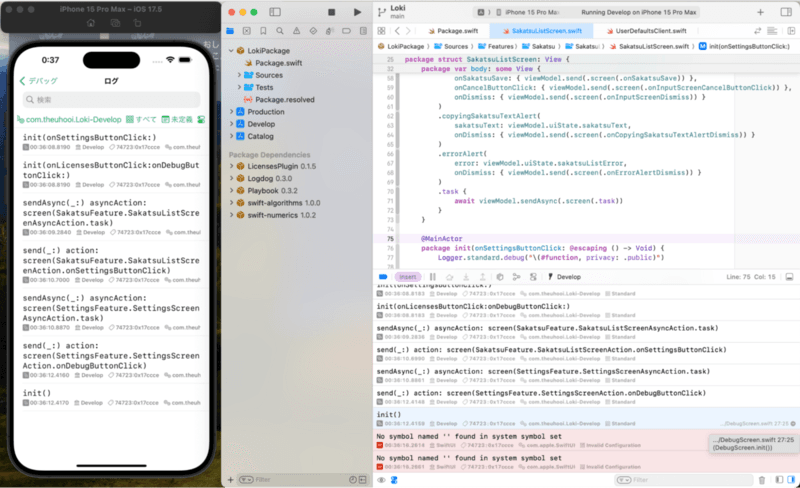Select Package.resolved in the navigator
Image resolution: width=800 pixels, height=488 pixels.
pyautogui.click(x=284, y=100)
